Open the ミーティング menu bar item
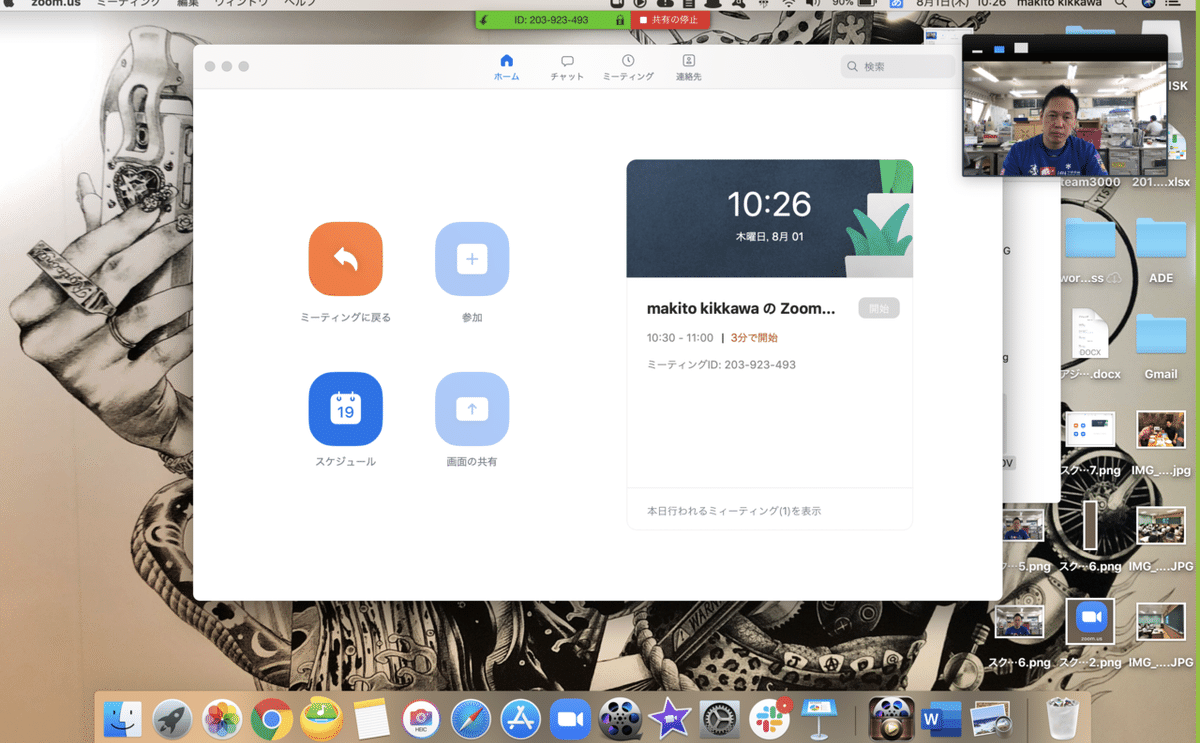The height and width of the screenshot is (743, 1200). [x=128, y=4]
